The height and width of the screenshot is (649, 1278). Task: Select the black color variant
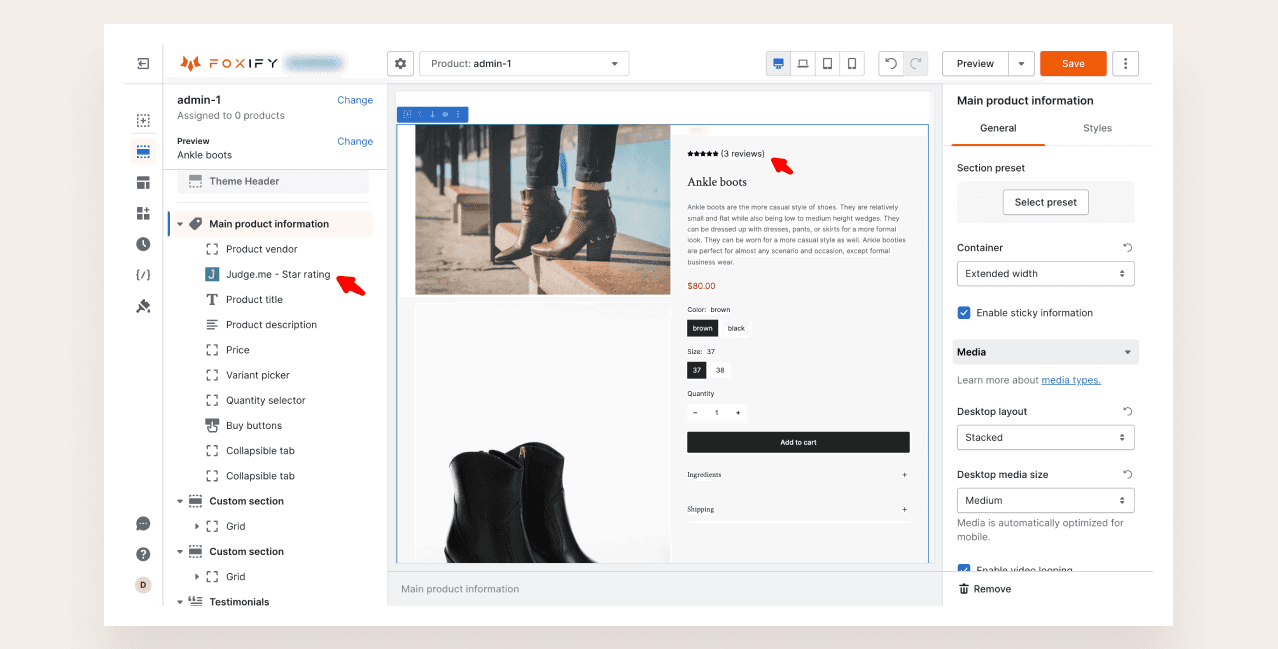tap(736, 328)
